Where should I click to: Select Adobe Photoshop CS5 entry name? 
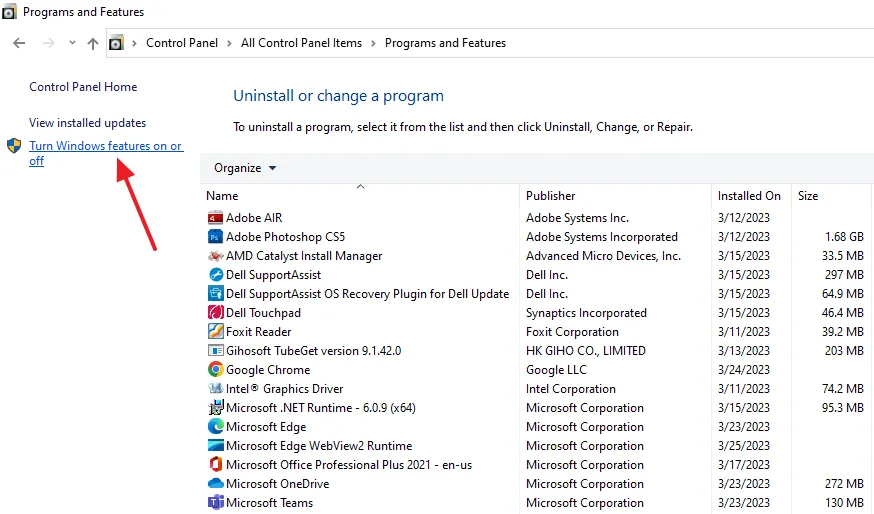coord(285,237)
